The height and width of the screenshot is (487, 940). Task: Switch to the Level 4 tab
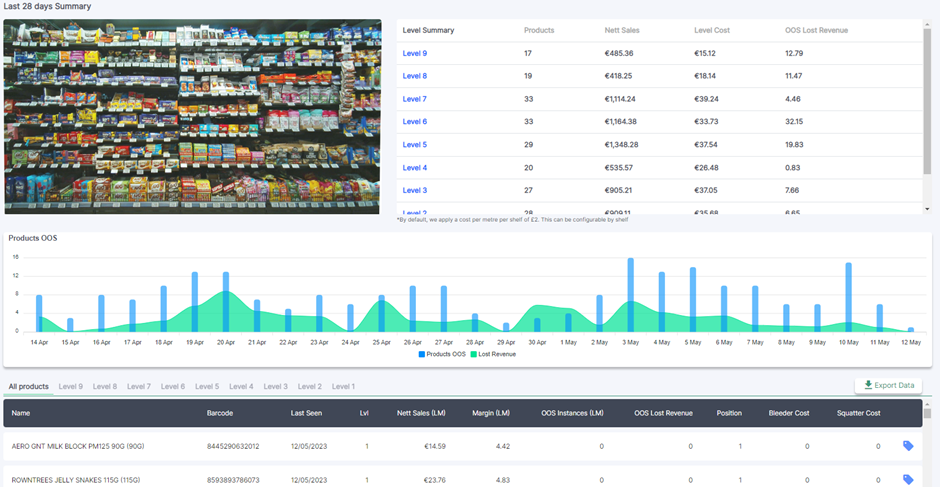[241, 386]
